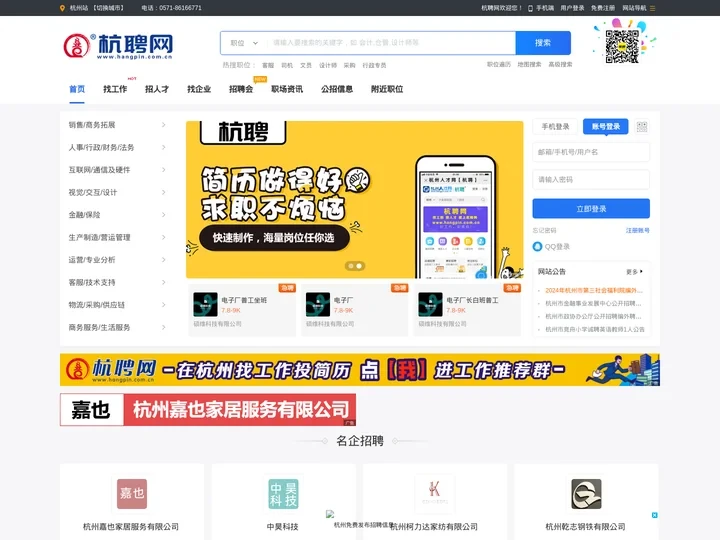Open 公招信息 navigation tab
Screen dimensions: 720x540
point(337,89)
